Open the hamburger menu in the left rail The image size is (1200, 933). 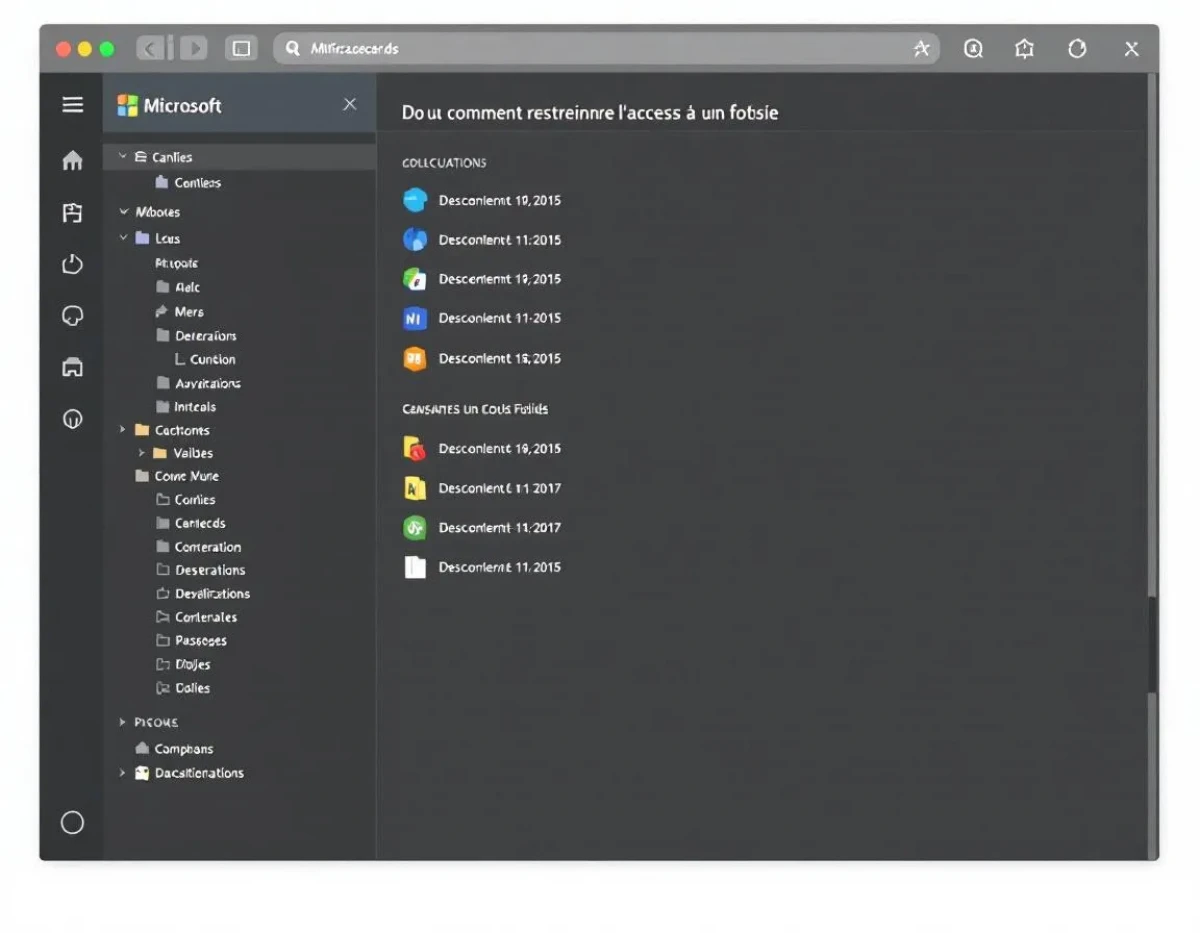72,104
